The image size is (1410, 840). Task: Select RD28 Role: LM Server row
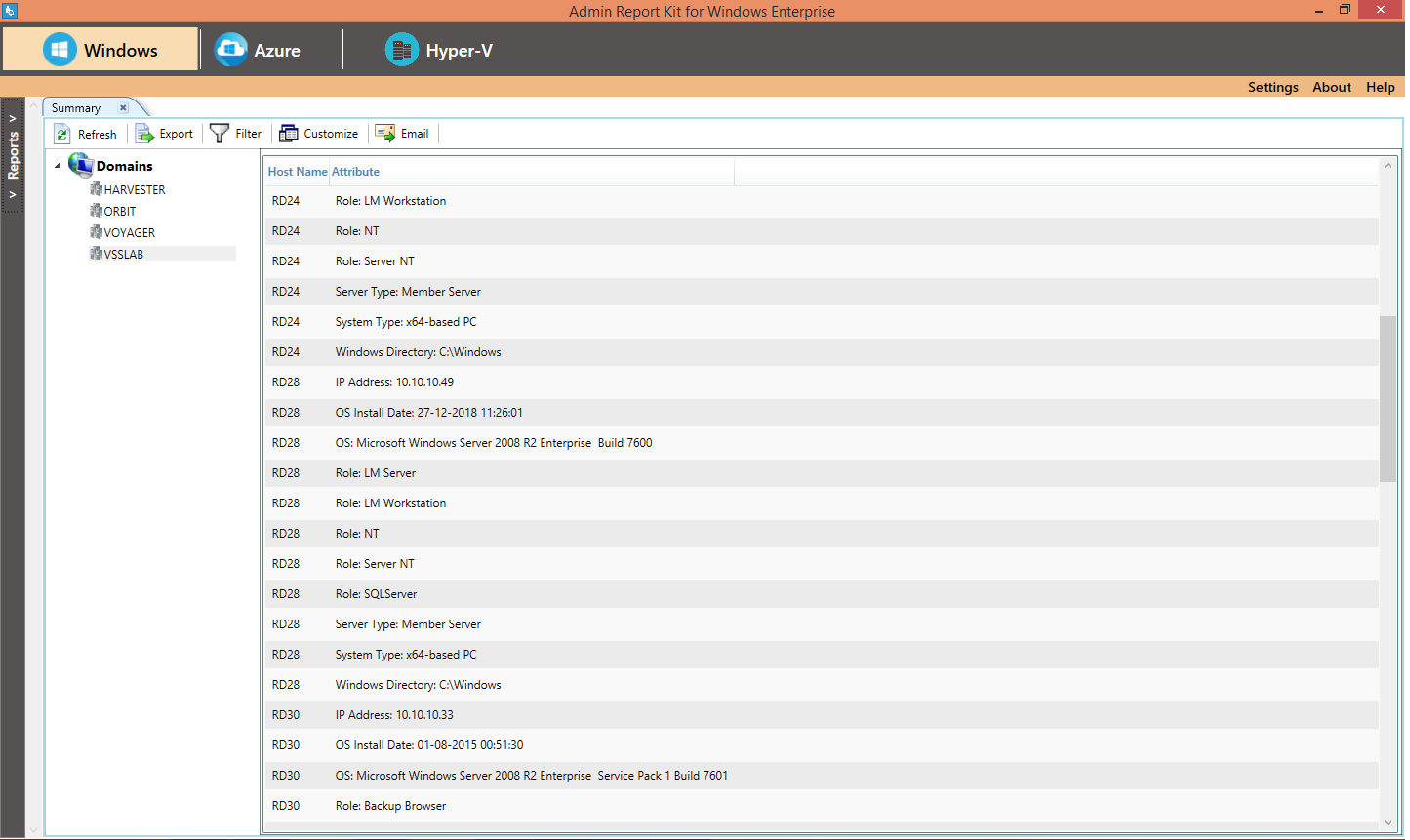pyautogui.click(x=822, y=473)
